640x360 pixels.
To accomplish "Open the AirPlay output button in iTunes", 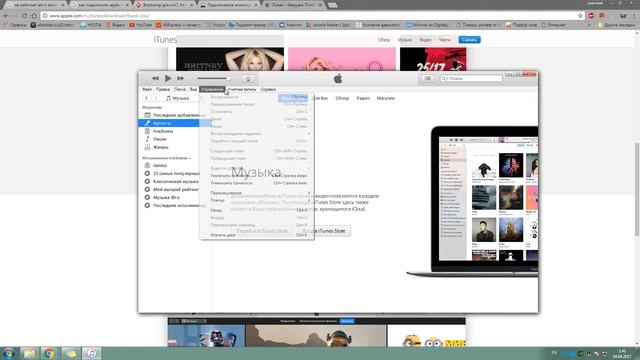I will [x=248, y=78].
